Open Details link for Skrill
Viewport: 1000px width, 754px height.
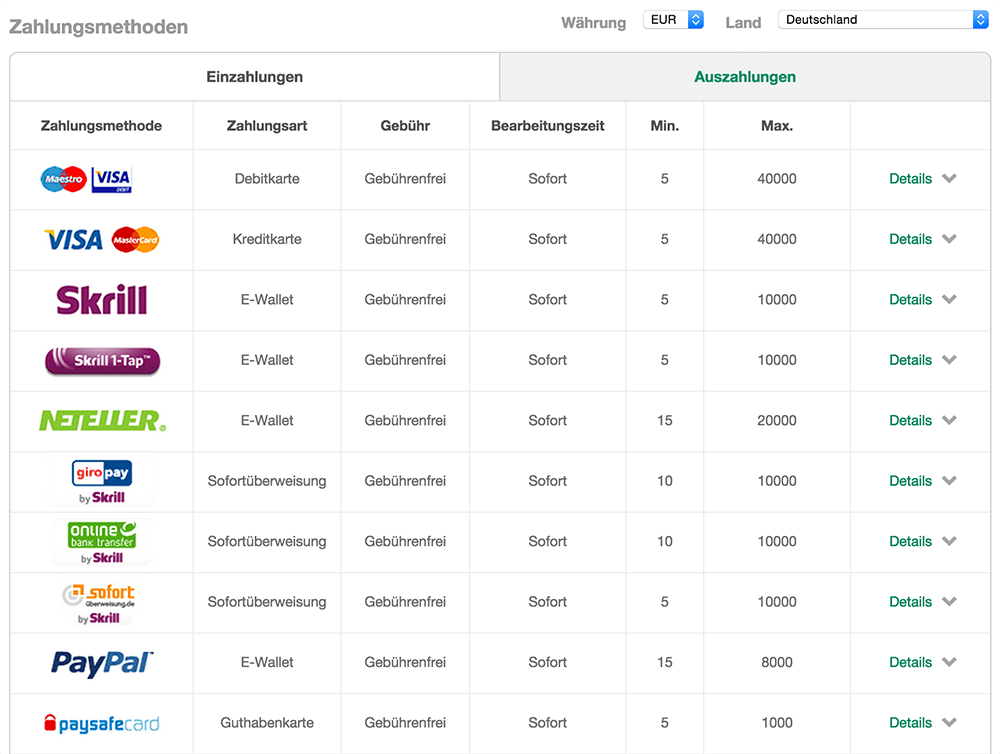tap(910, 300)
